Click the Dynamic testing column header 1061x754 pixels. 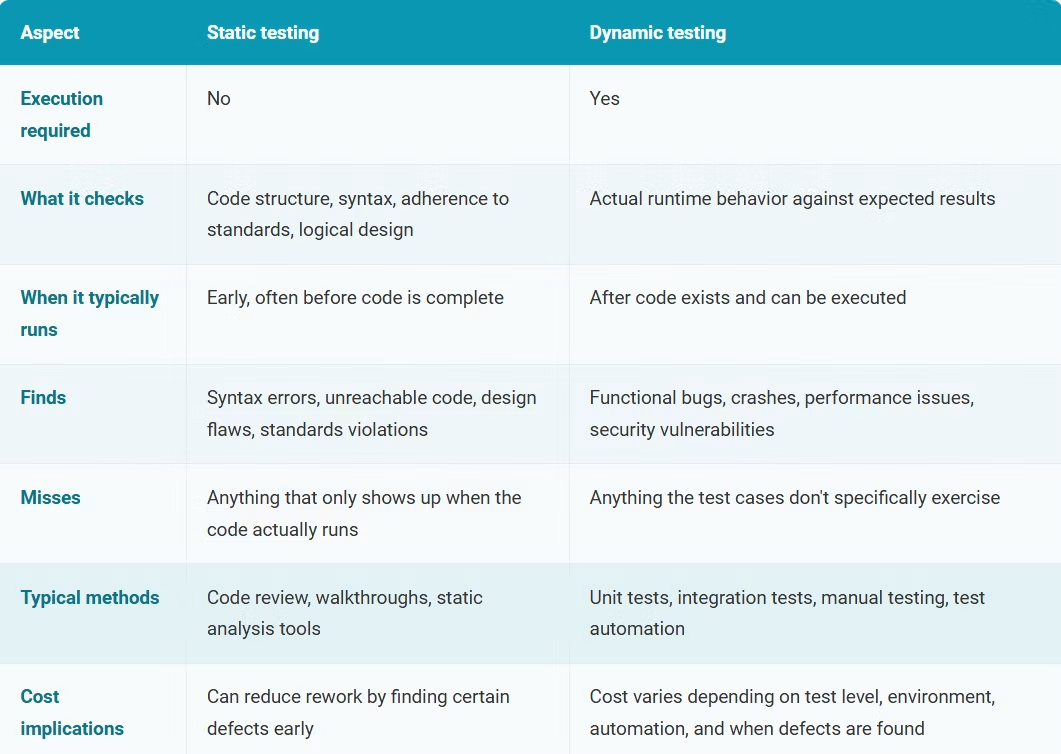point(657,32)
